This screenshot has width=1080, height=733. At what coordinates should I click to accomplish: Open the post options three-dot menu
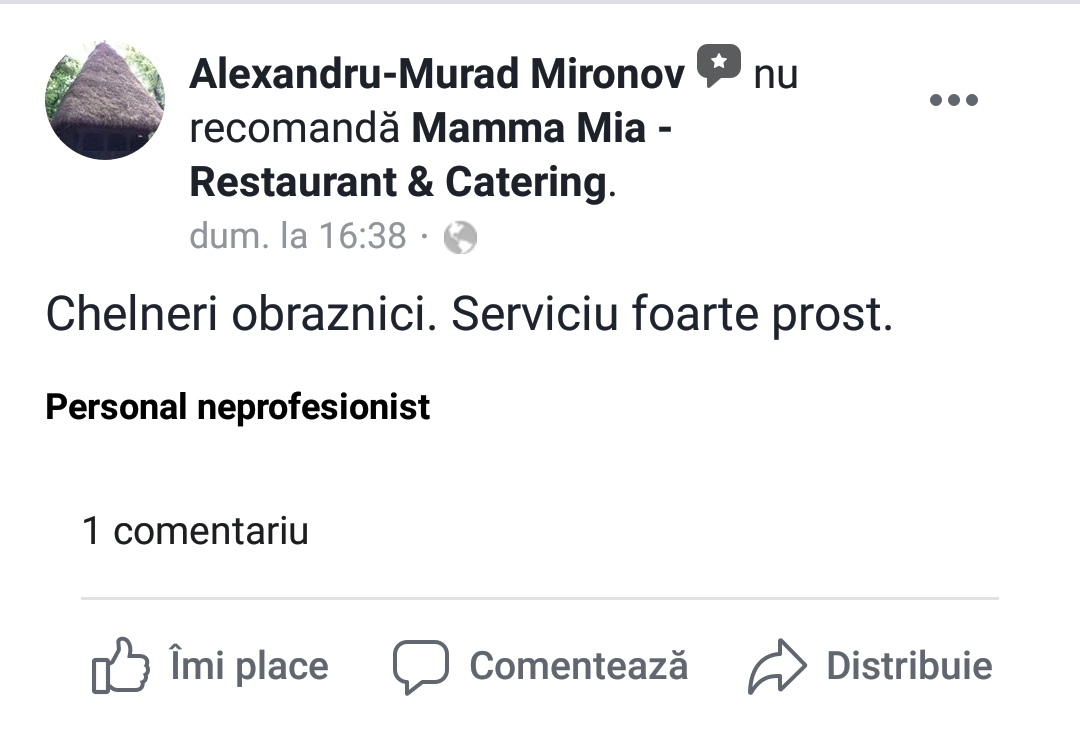click(x=953, y=100)
